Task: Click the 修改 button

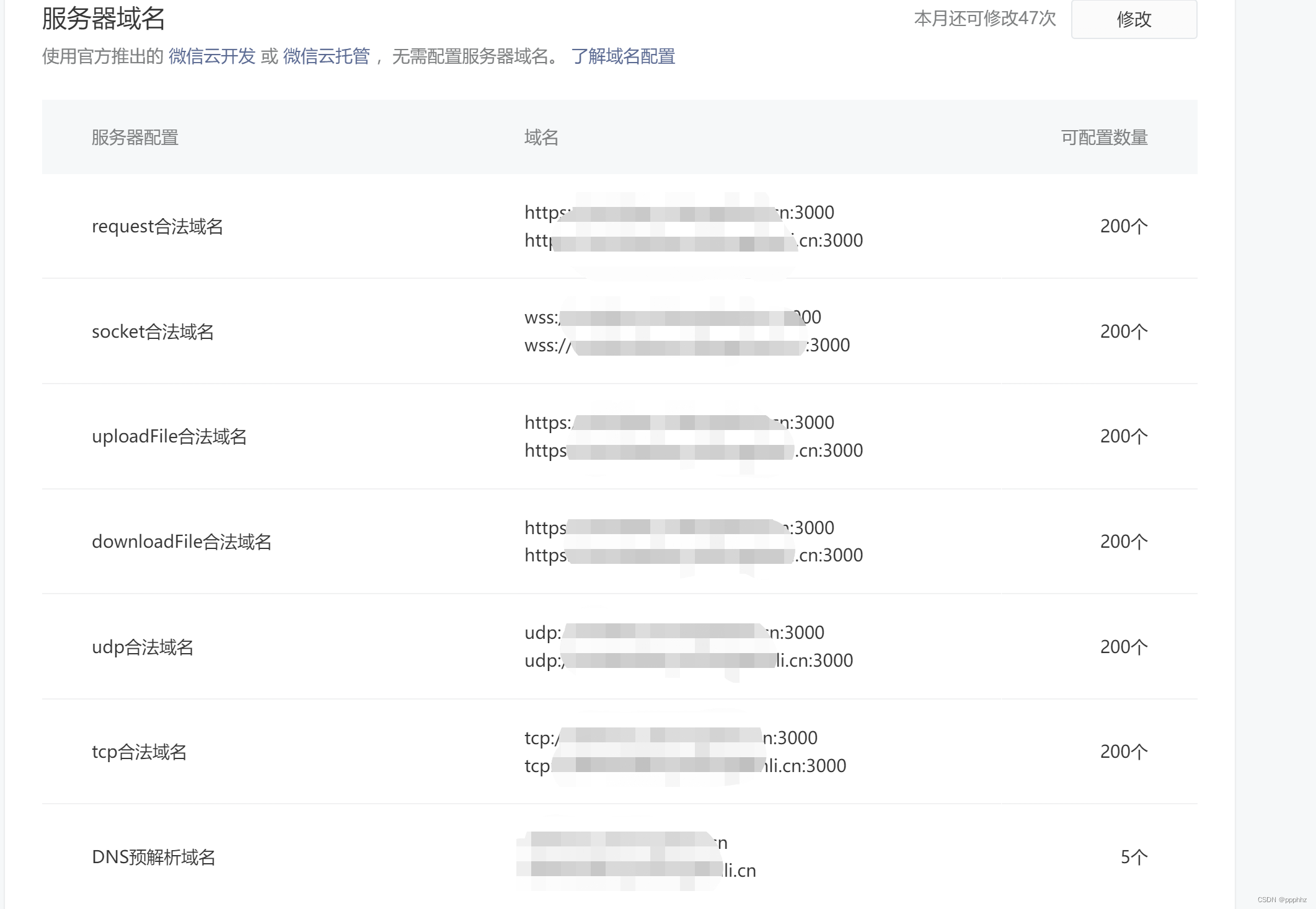Action: 1134,19
